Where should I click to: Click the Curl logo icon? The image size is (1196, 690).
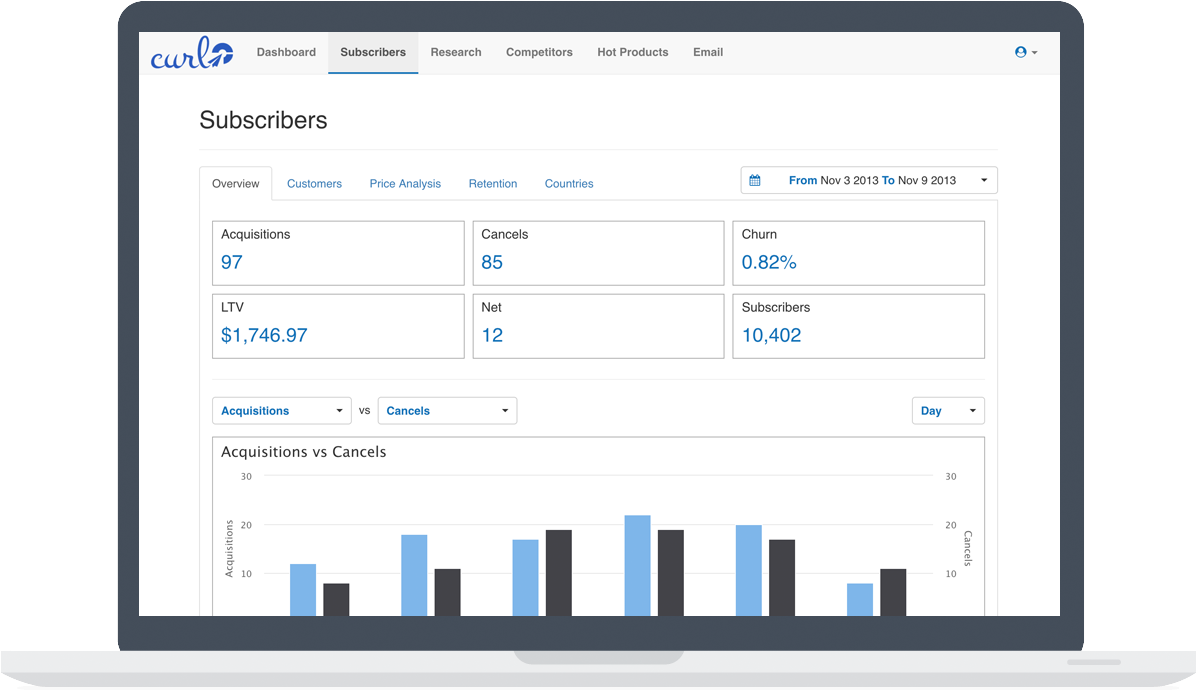click(x=192, y=53)
